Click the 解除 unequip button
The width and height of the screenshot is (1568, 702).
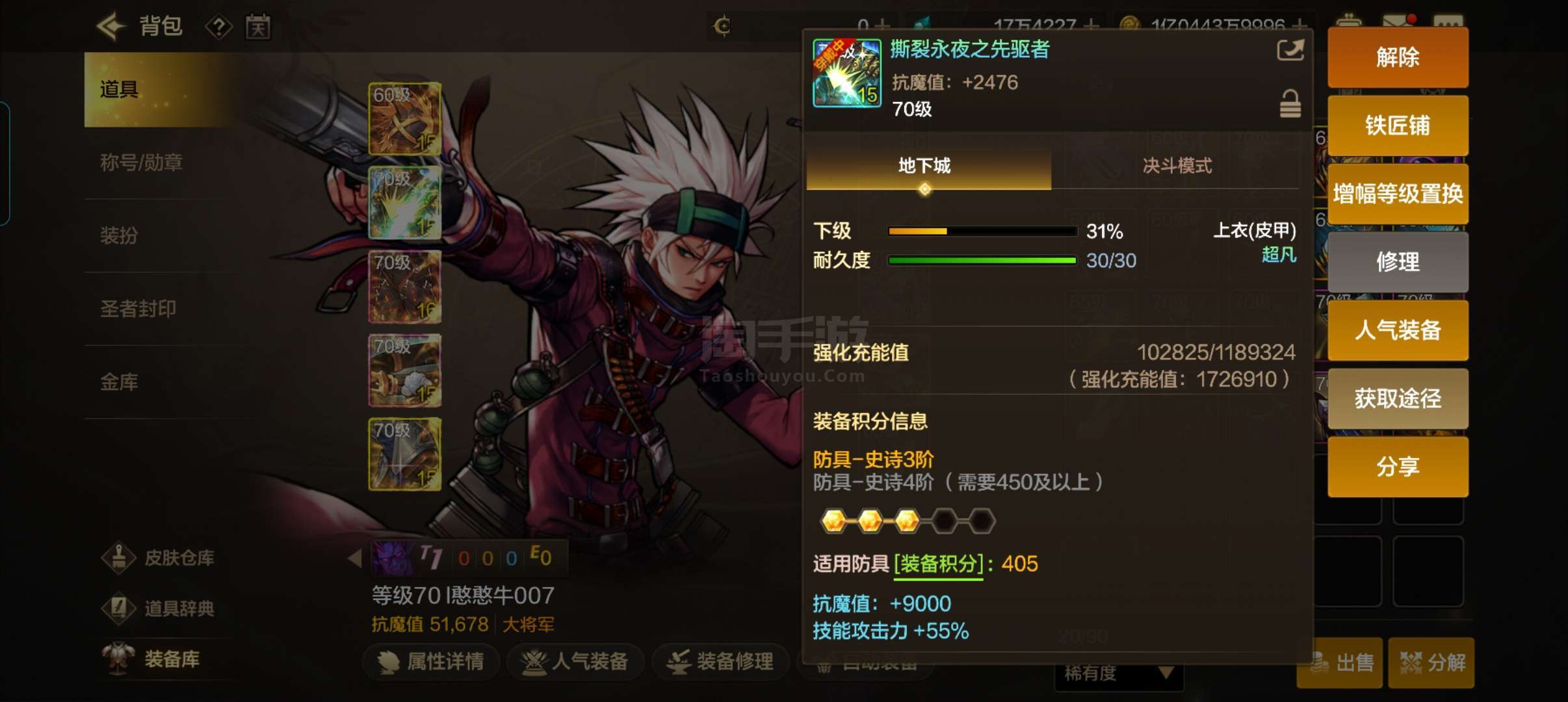(x=1398, y=57)
